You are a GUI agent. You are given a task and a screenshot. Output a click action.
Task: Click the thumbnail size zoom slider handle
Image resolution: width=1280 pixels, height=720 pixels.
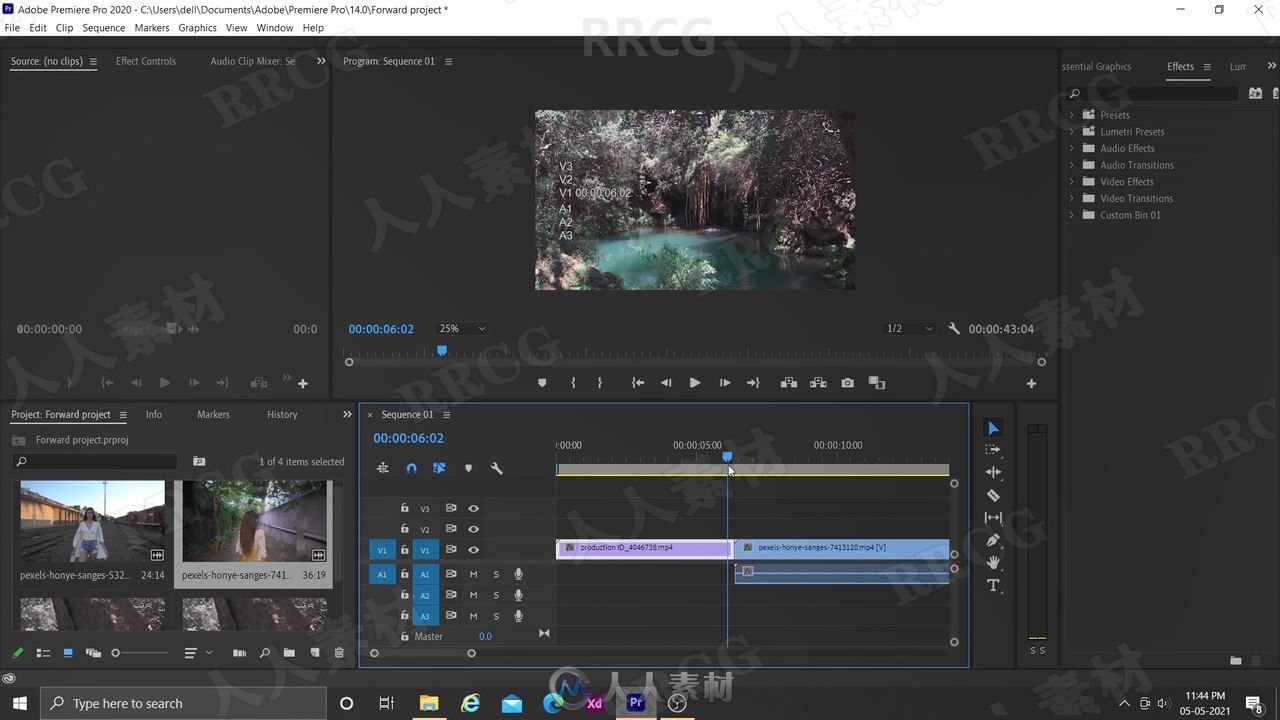coord(115,653)
